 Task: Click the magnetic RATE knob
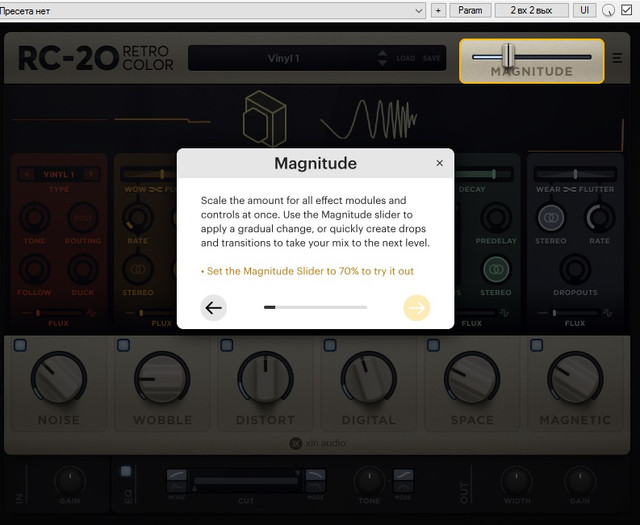point(600,218)
